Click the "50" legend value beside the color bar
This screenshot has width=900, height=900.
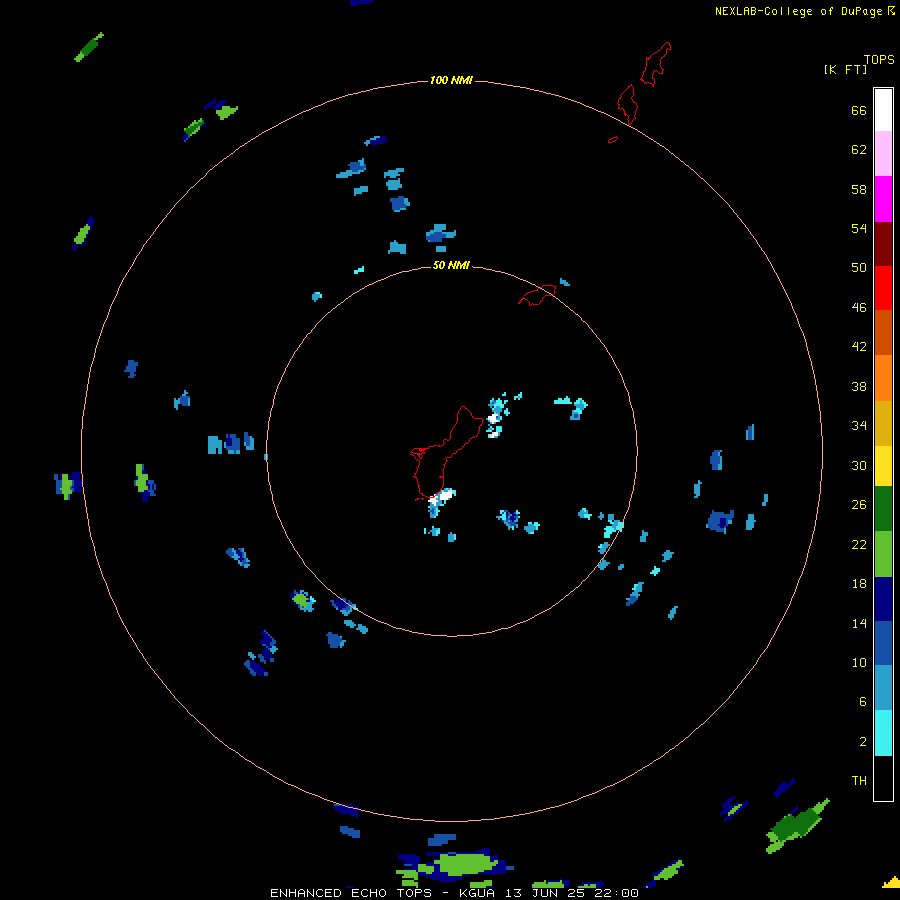pos(859,267)
